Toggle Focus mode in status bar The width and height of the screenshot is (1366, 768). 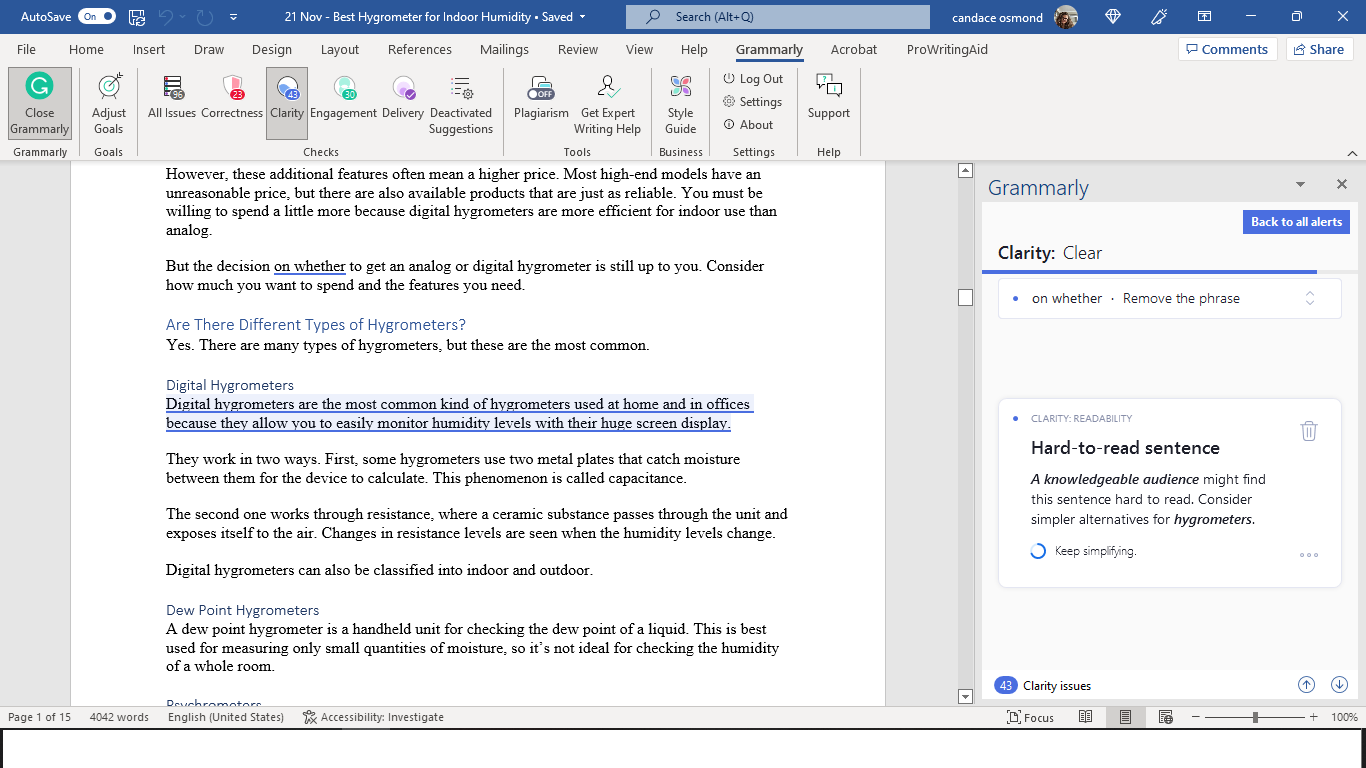pyautogui.click(x=1031, y=717)
